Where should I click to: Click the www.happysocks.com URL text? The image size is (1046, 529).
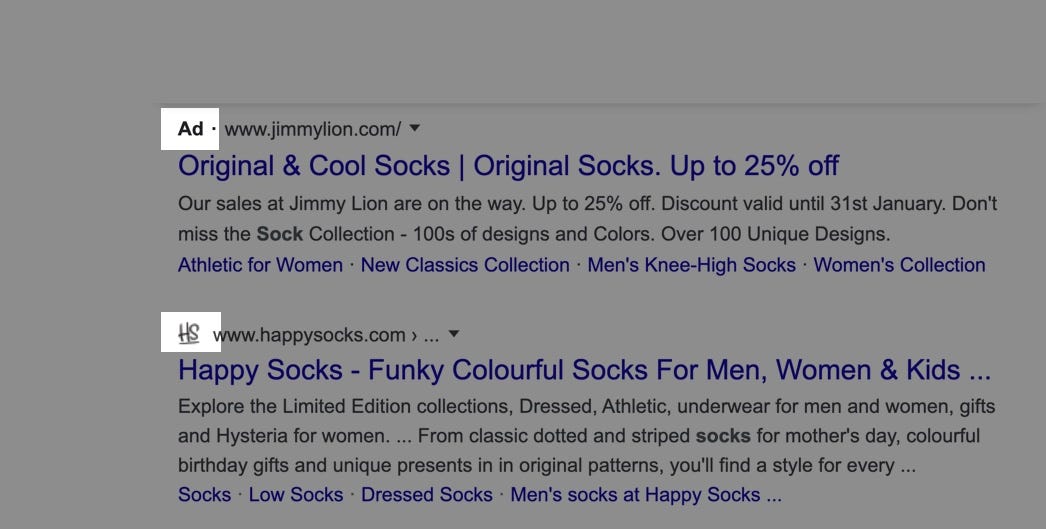click(309, 334)
